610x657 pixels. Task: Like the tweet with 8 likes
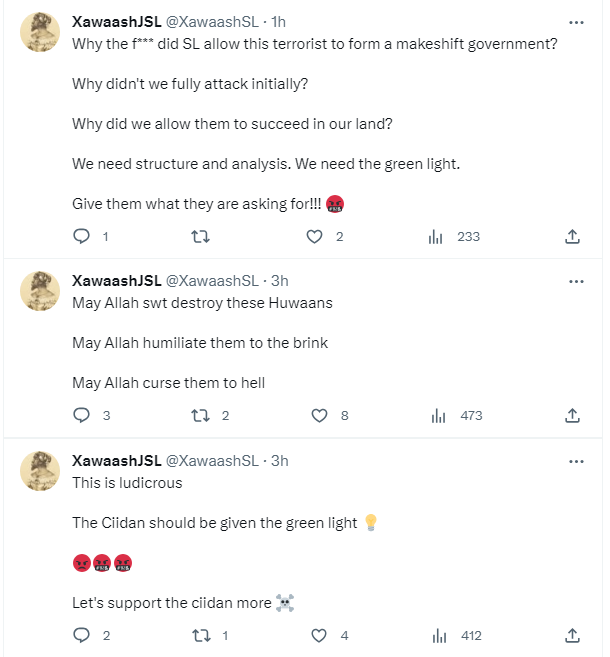[x=320, y=415]
